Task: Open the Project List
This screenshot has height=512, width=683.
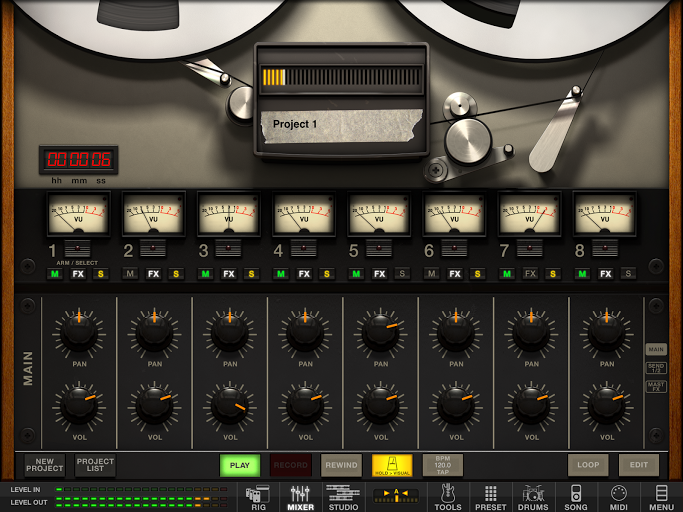Action: click(95, 465)
